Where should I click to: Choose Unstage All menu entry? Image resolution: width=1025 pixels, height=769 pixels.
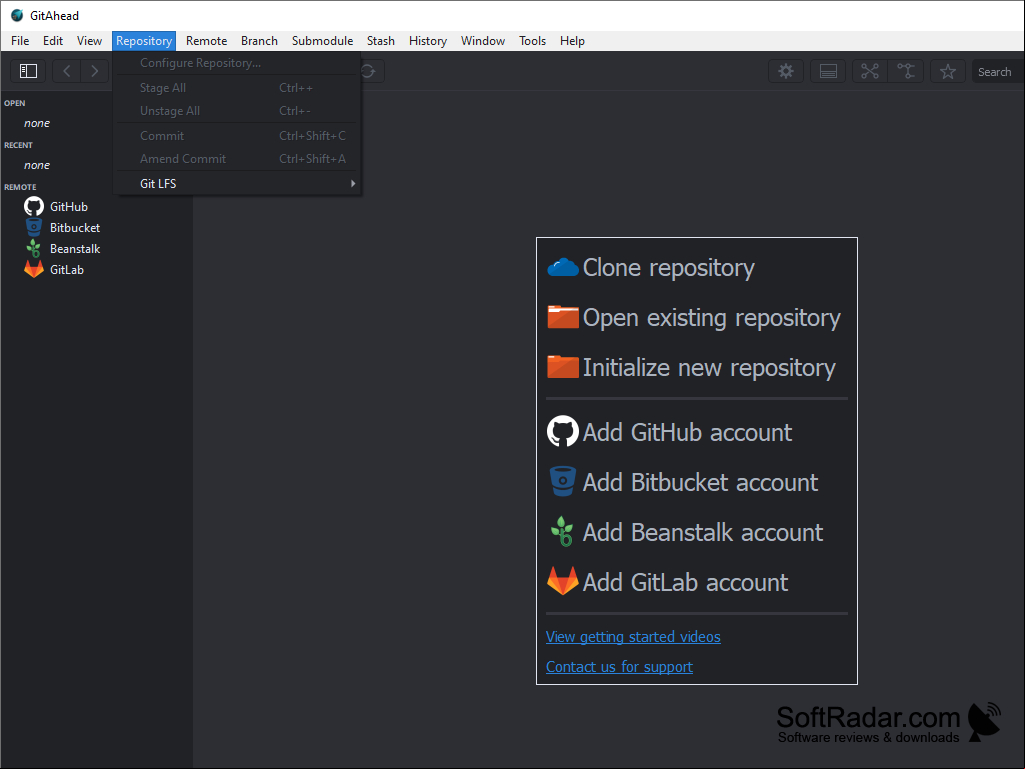click(x=237, y=111)
